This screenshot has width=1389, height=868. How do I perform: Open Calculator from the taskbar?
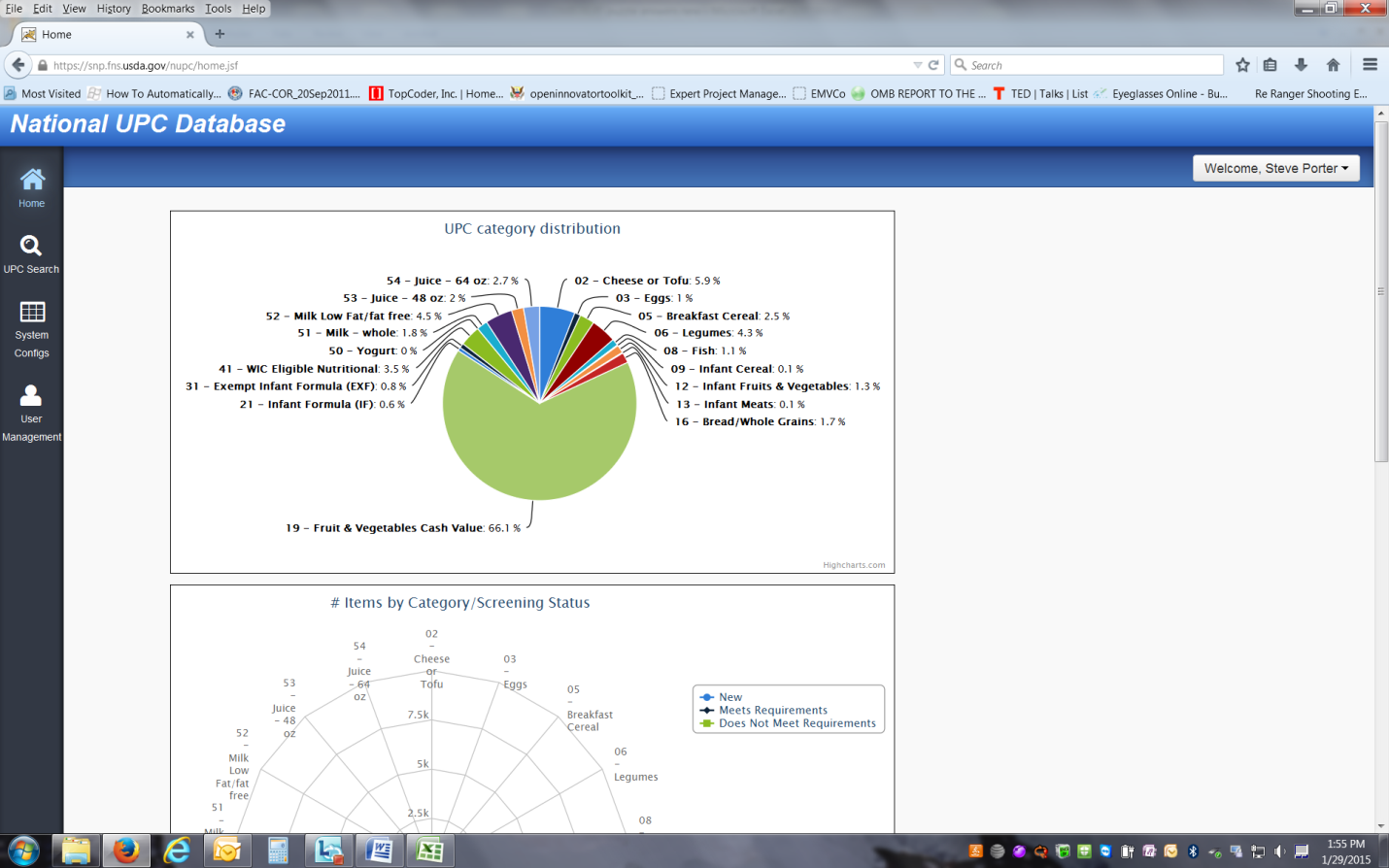click(x=278, y=851)
